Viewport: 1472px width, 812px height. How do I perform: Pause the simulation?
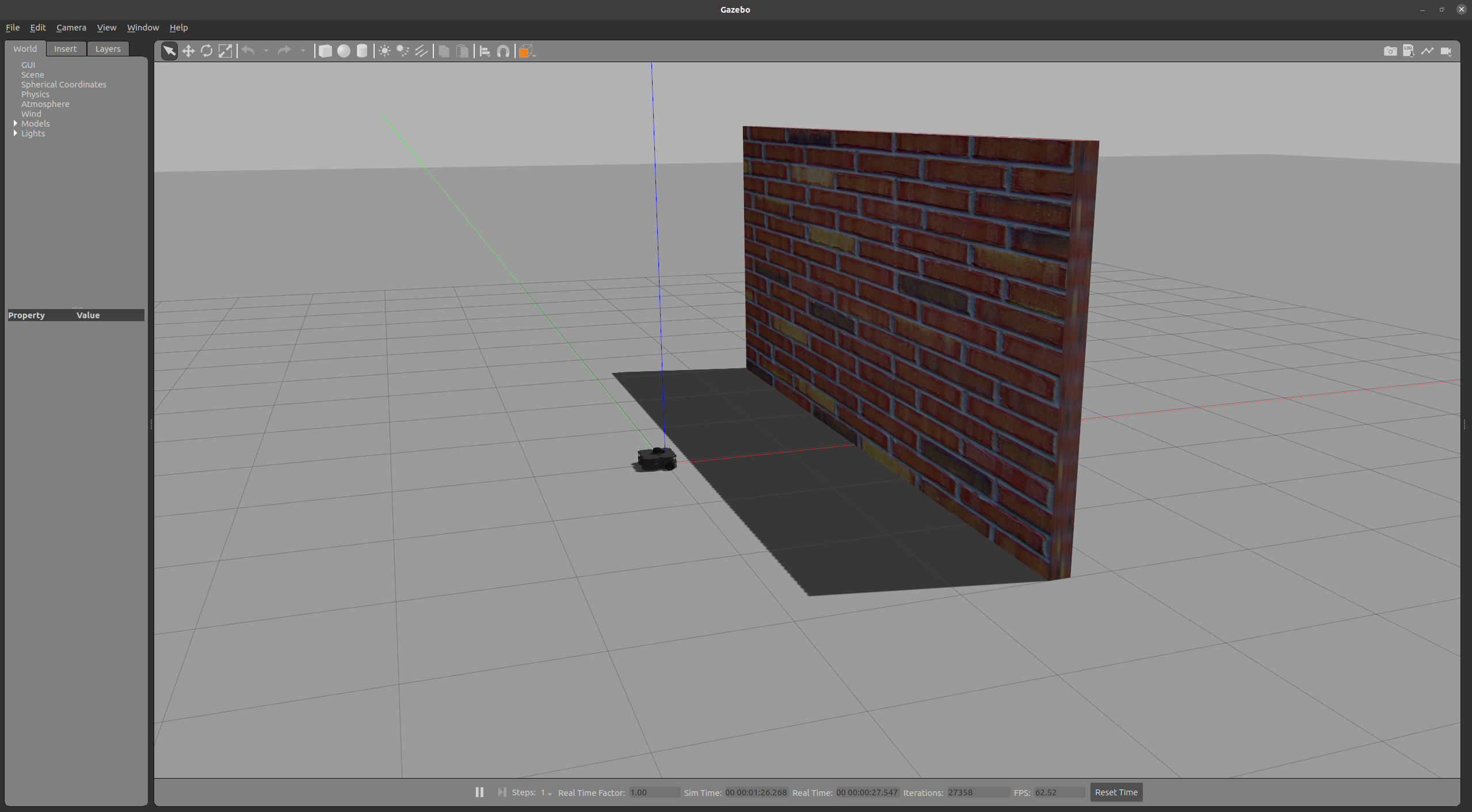(479, 792)
